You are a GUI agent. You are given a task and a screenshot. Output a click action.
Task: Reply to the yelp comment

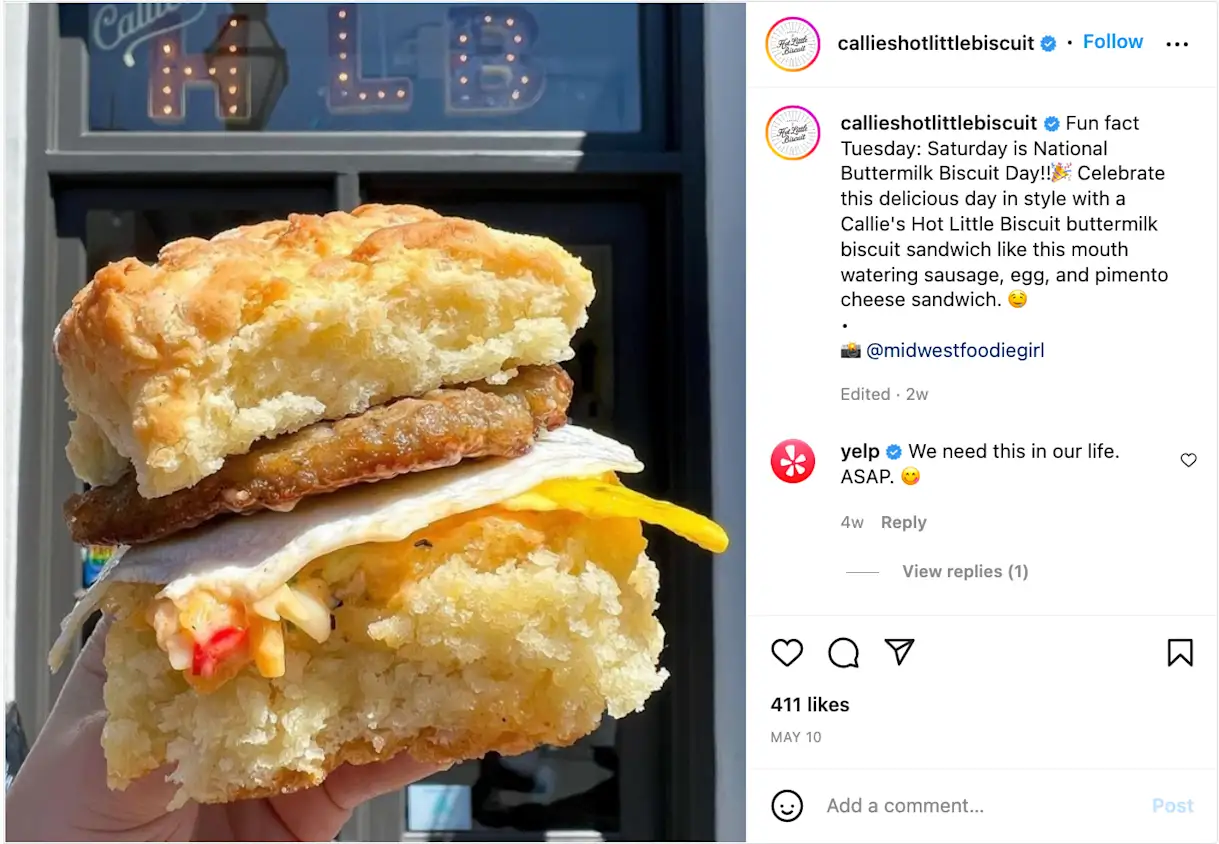(903, 522)
